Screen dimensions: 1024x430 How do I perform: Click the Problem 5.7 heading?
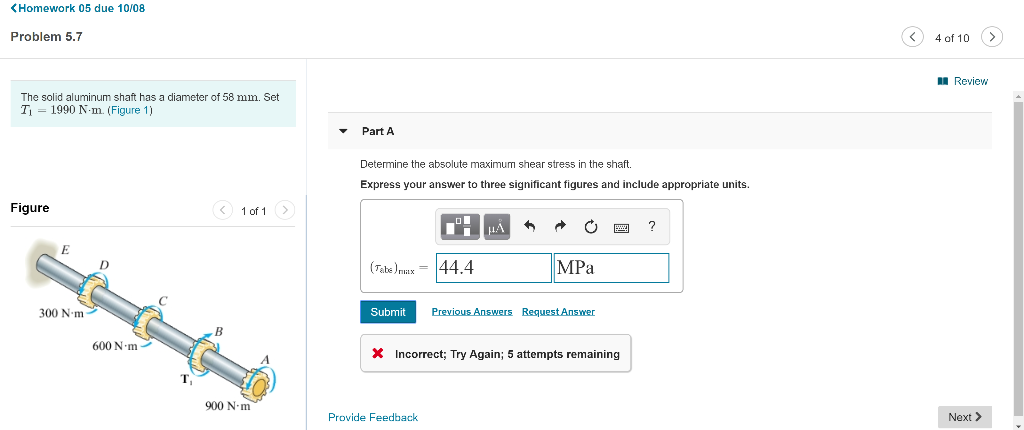(46, 37)
